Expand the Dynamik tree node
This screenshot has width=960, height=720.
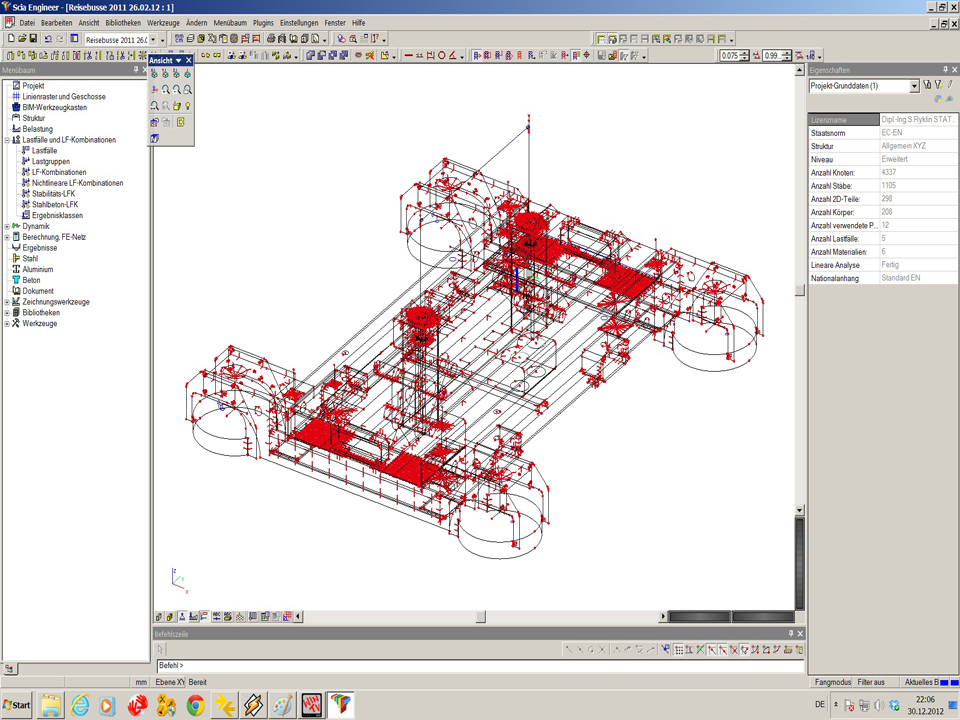click(x=7, y=227)
